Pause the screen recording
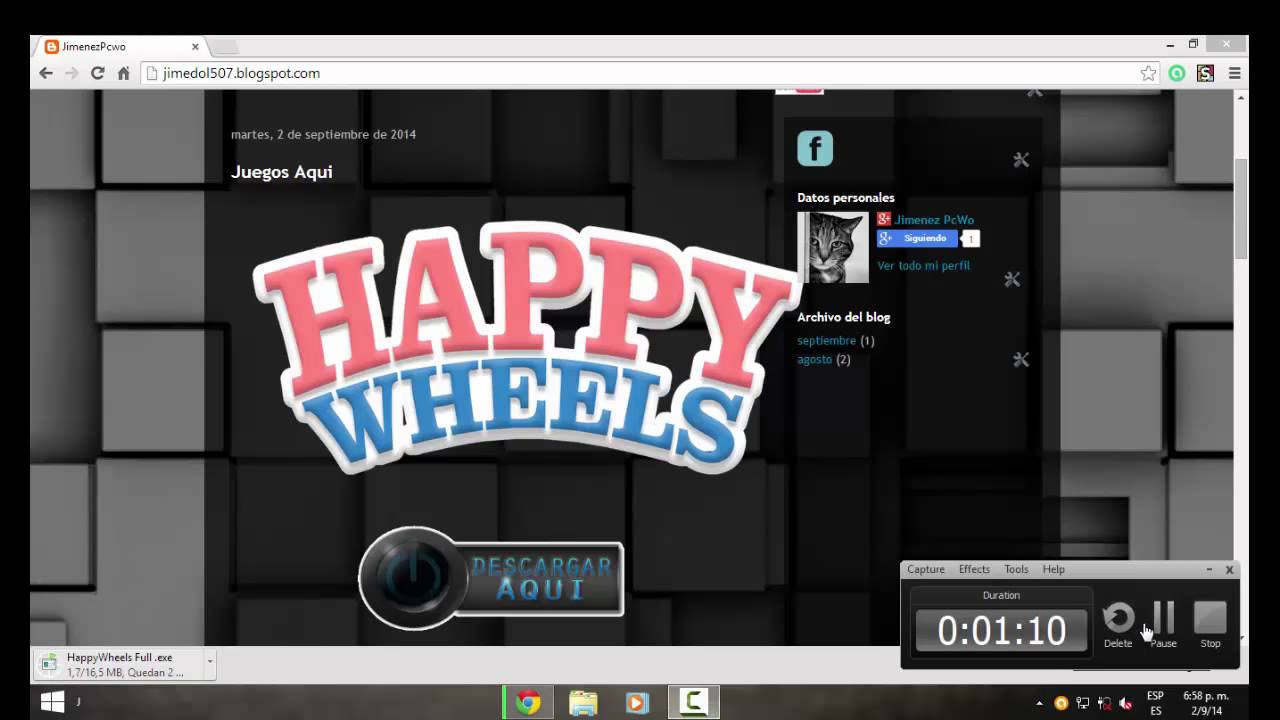This screenshot has height=720, width=1280. tap(1163, 625)
